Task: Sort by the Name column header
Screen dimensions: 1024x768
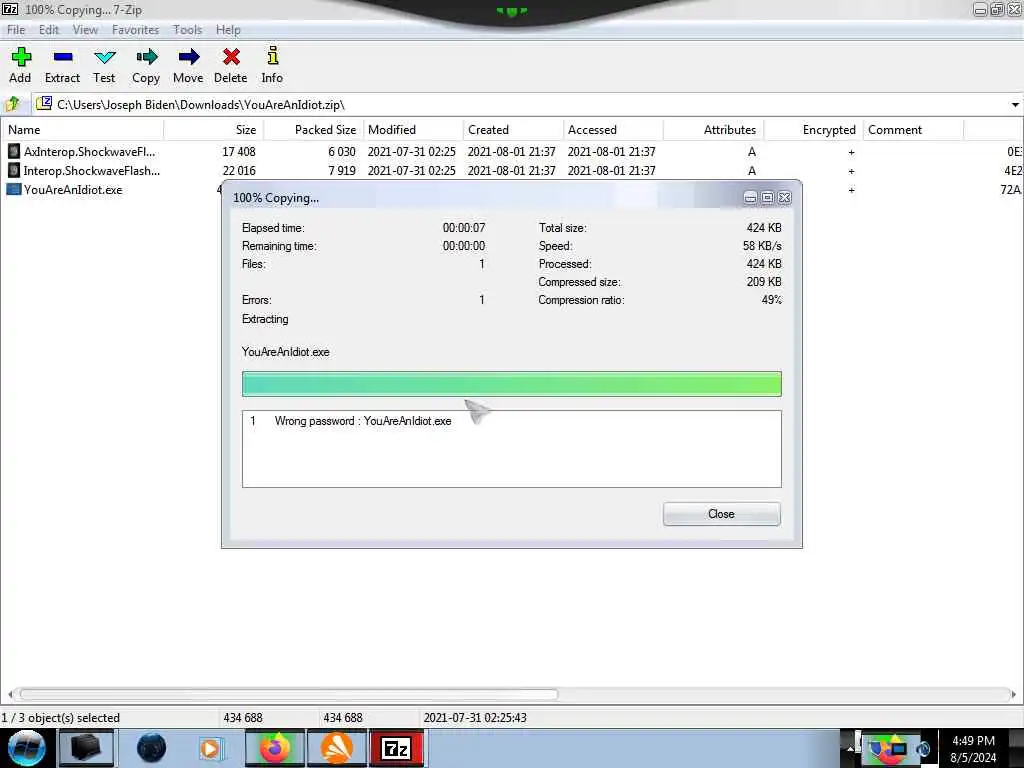Action: (x=82, y=130)
